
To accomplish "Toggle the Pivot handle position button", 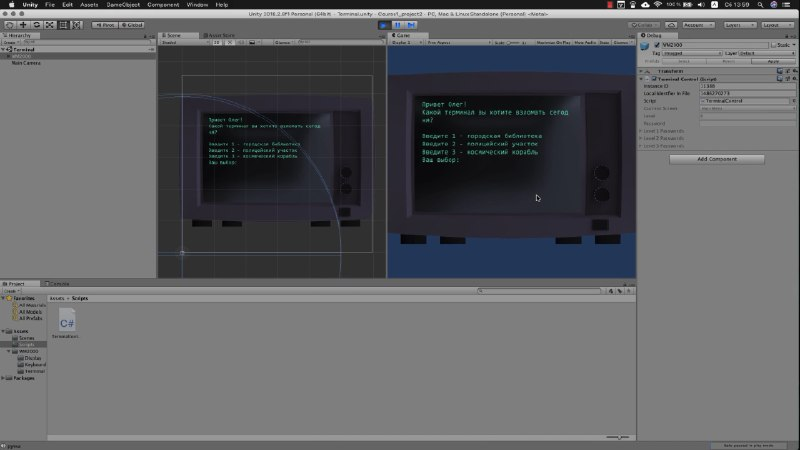I will 105,25.
